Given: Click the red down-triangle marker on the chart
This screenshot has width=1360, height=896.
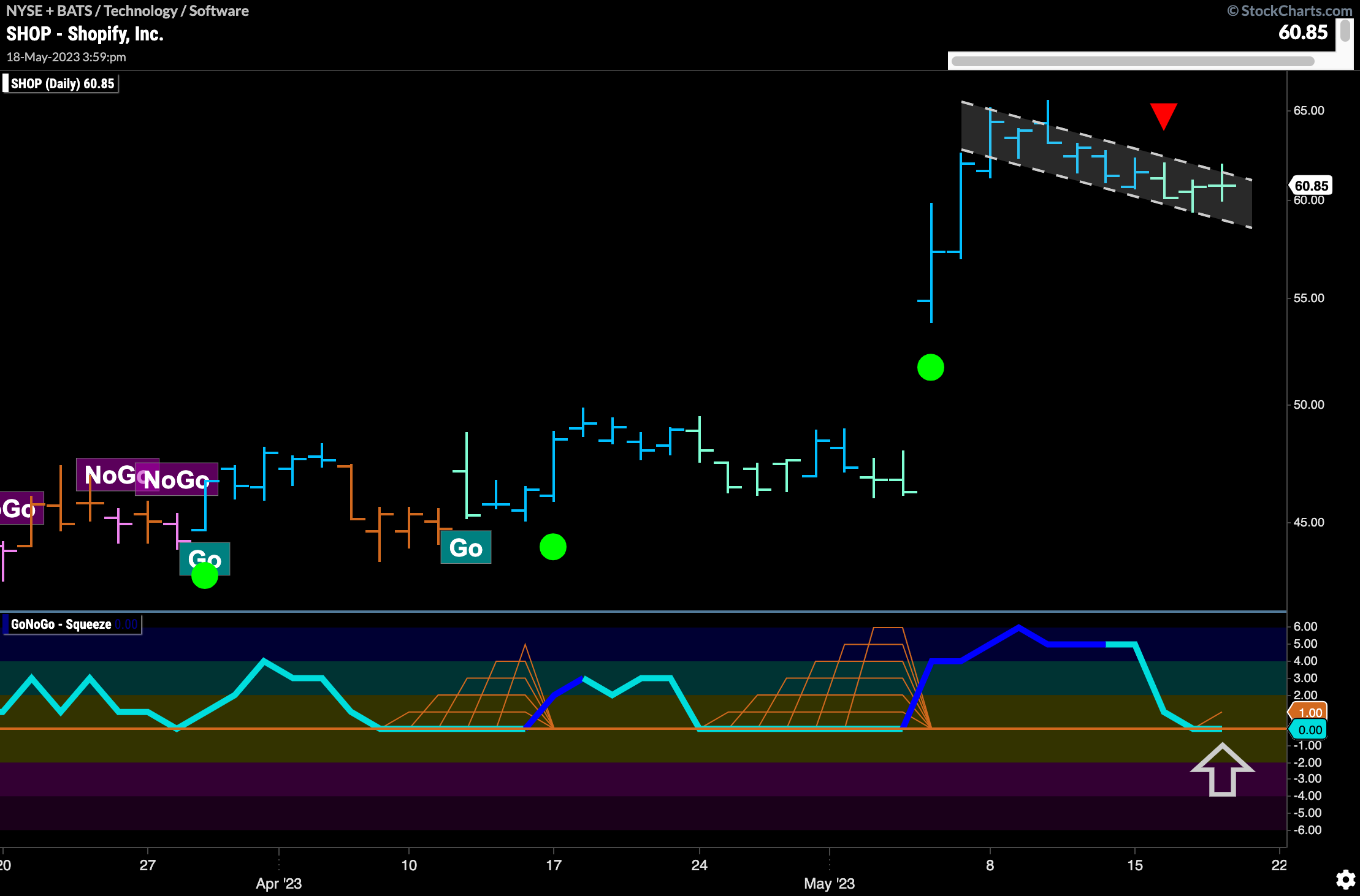Looking at the screenshot, I should [x=1163, y=116].
